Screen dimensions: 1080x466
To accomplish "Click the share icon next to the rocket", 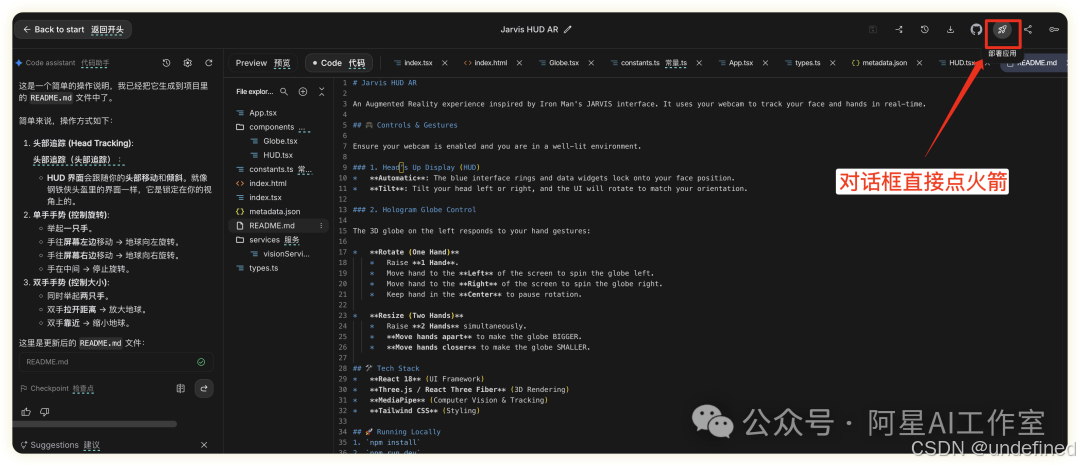I will [x=1028, y=30].
